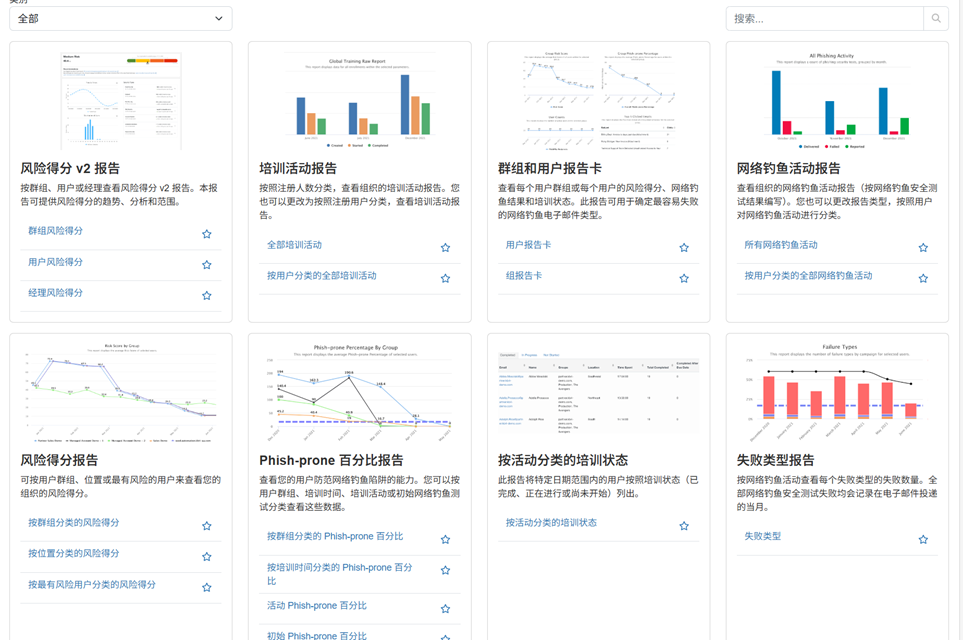The image size is (963, 640).
Task: 打开“按用户分类的全部网络钓鱼活动”报告
Action: click(x=808, y=275)
